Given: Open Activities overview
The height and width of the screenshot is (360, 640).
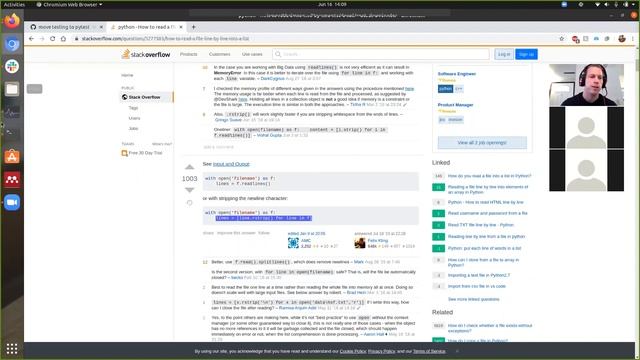Looking at the screenshot, I should pyautogui.click(x=14, y=4).
